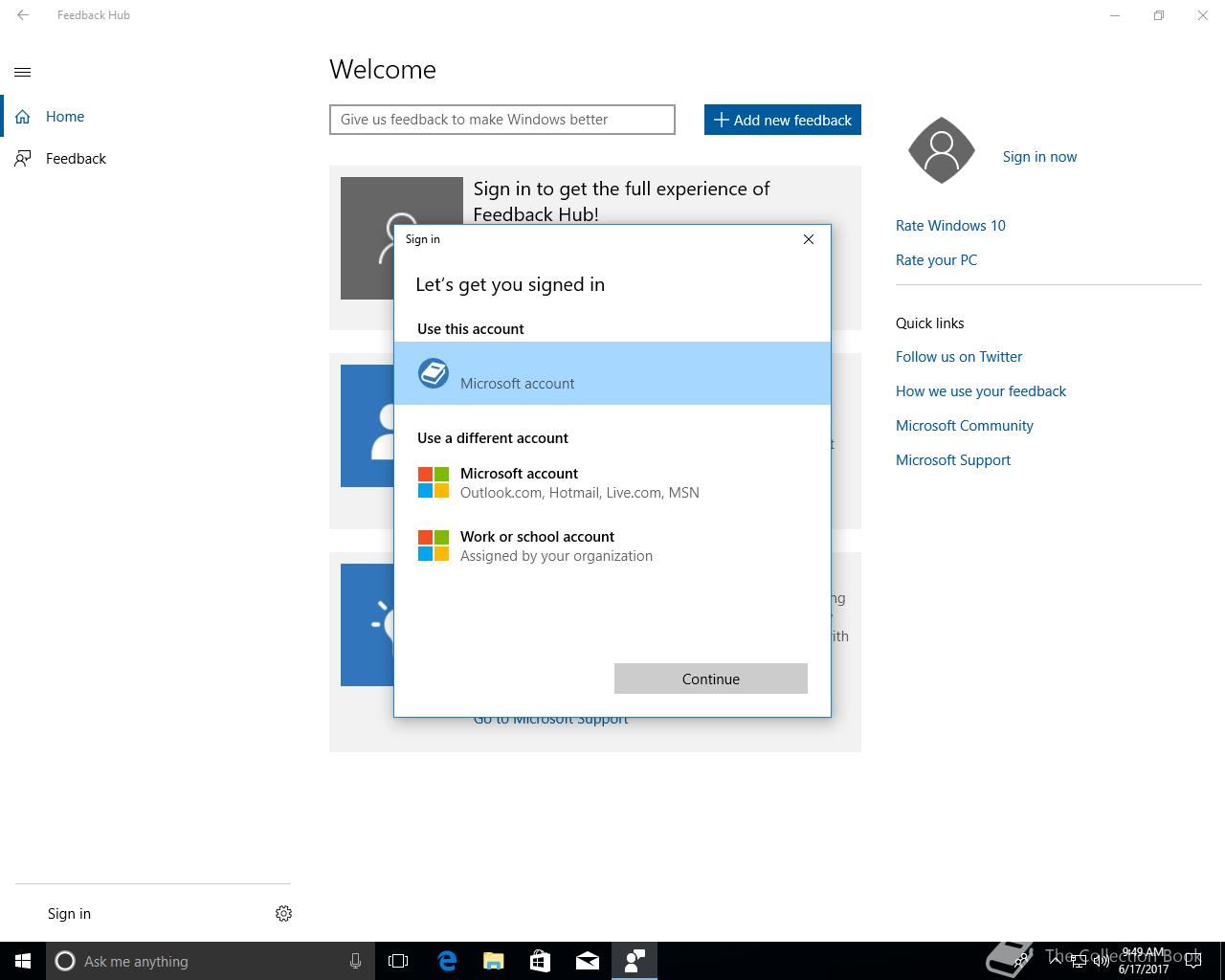1225x980 pixels.
Task: Open File Explorer from taskbar
Action: click(493, 961)
